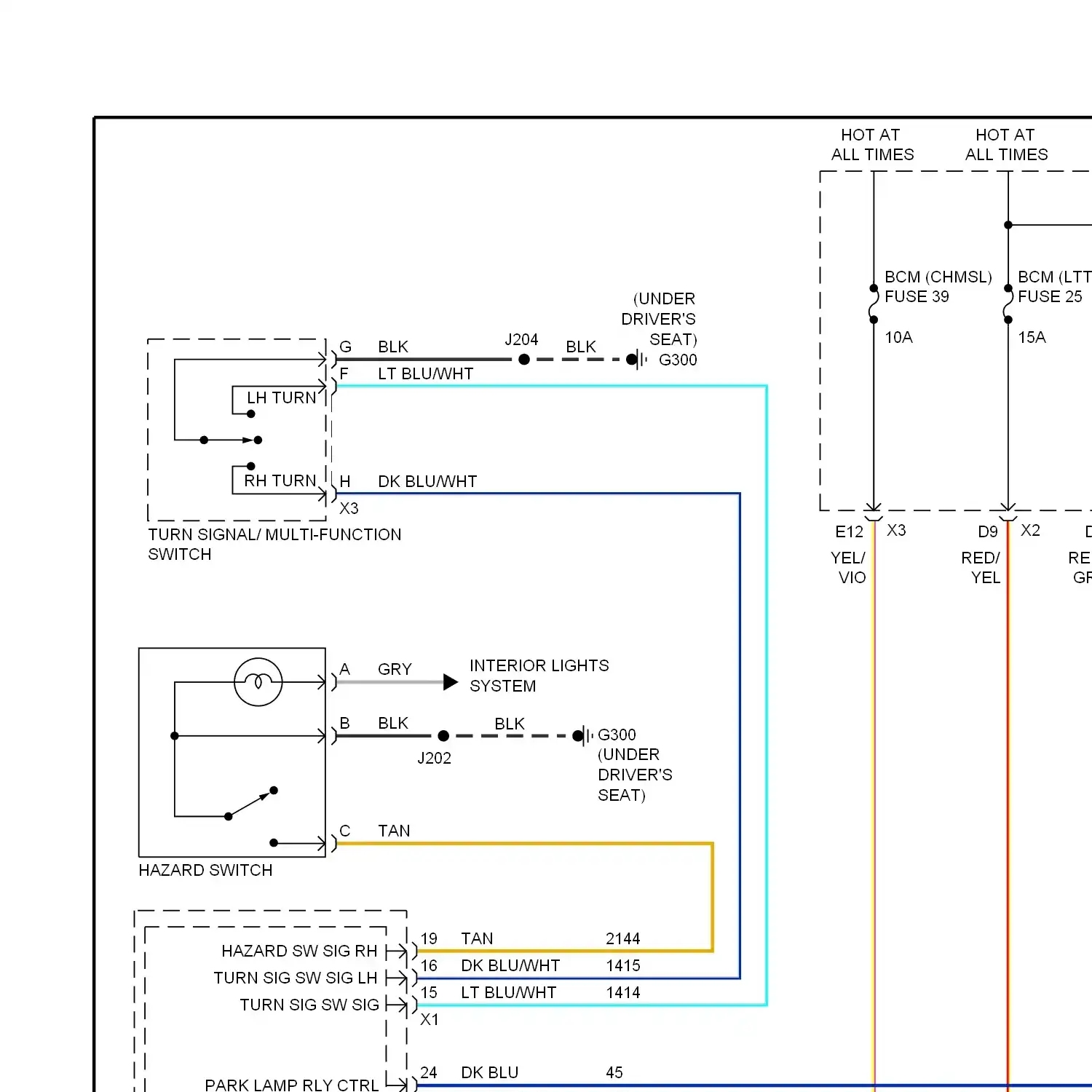Click the FUSE 25 fuse symbol
The height and width of the screenshot is (1092, 1092).
coord(1008,304)
